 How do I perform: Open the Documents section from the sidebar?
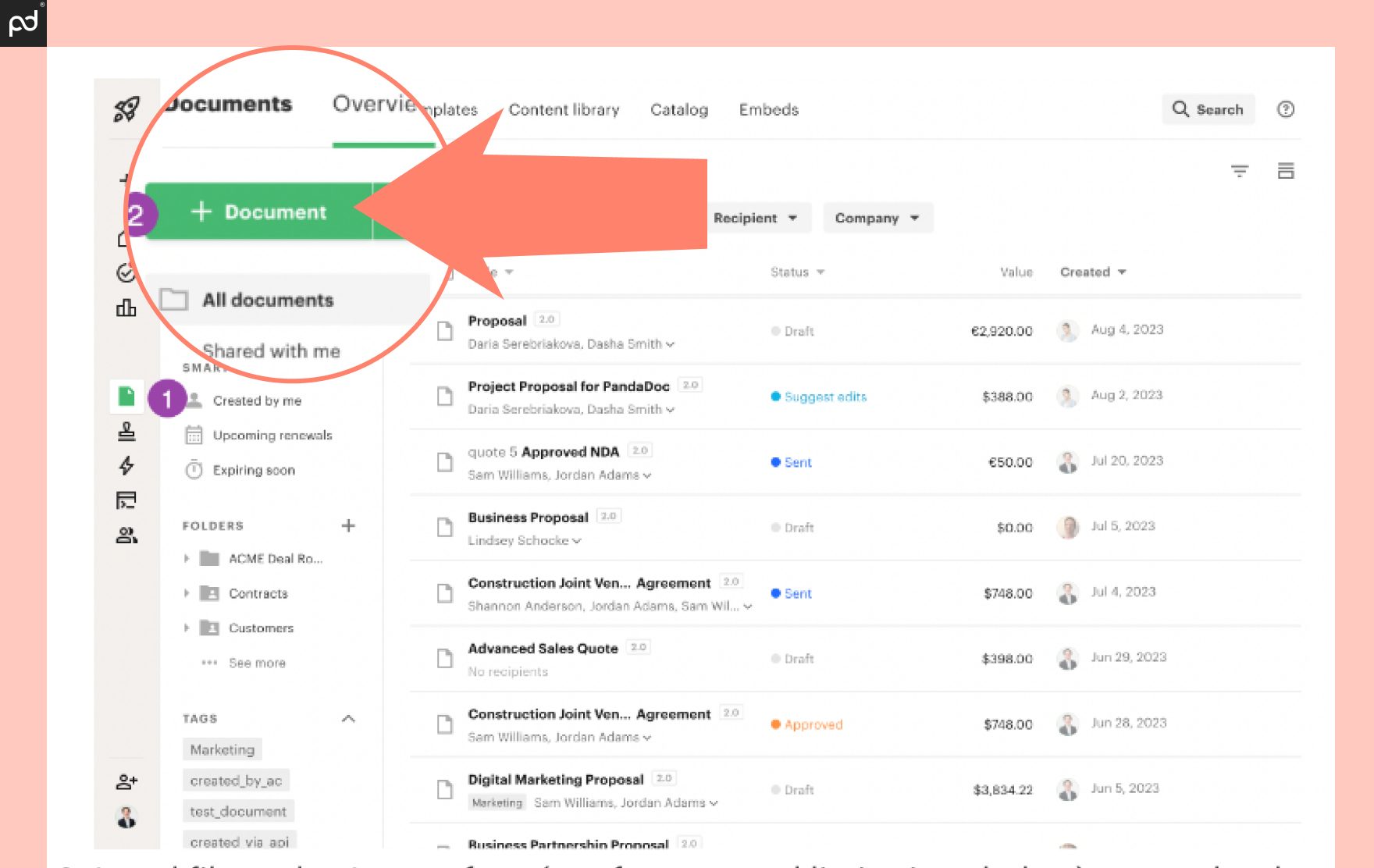coord(126,397)
